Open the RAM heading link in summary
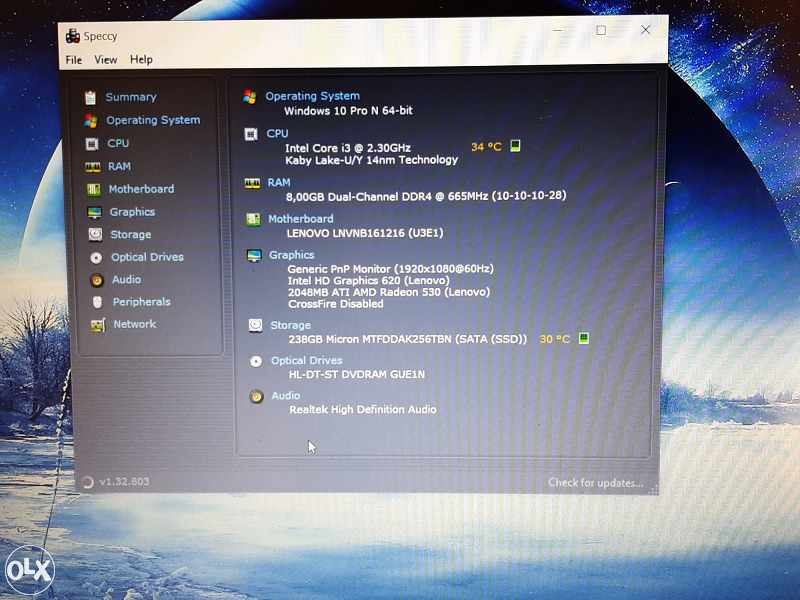This screenshot has width=800, height=600. pos(279,183)
